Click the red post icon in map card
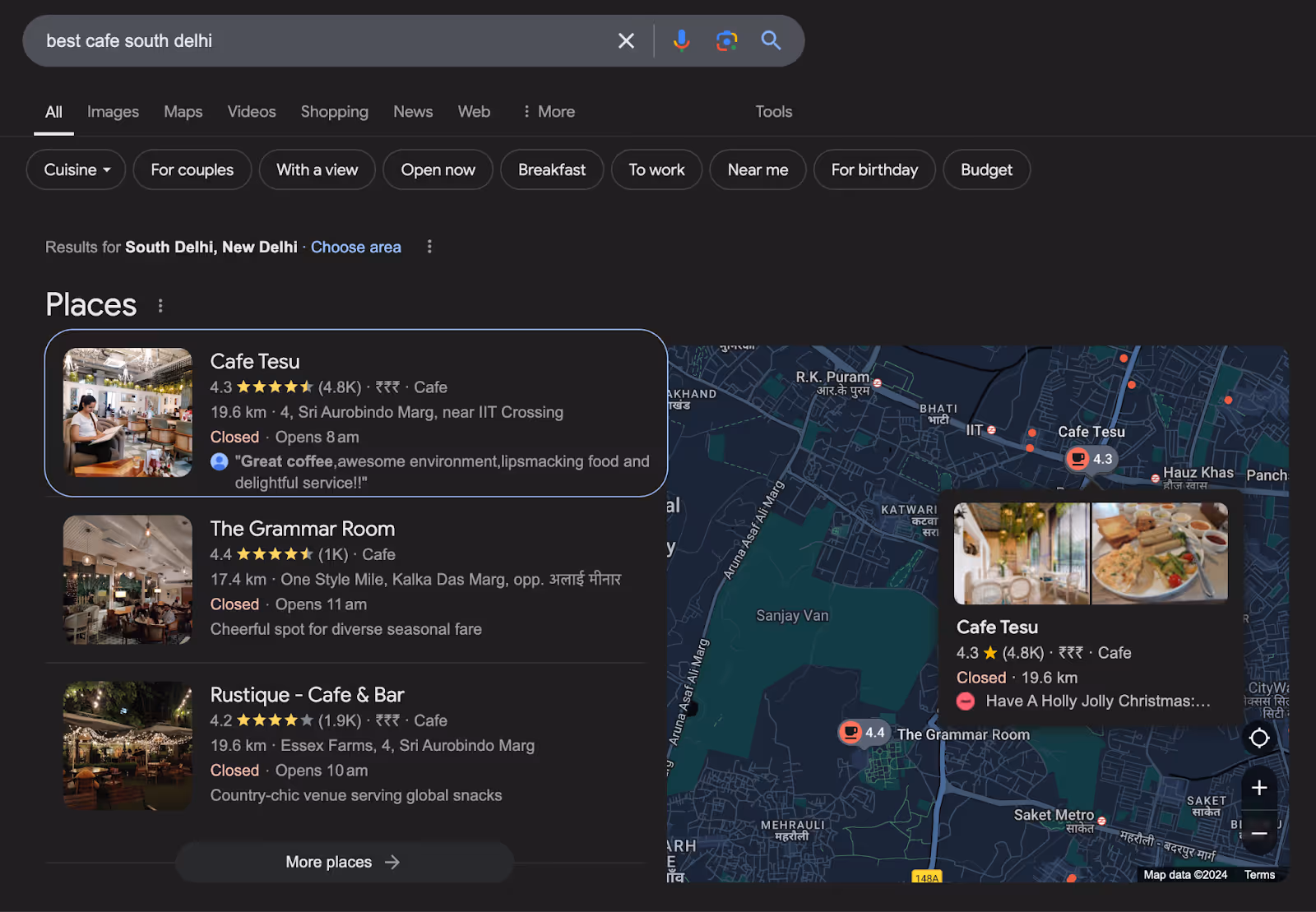The image size is (1316, 912). (x=966, y=701)
